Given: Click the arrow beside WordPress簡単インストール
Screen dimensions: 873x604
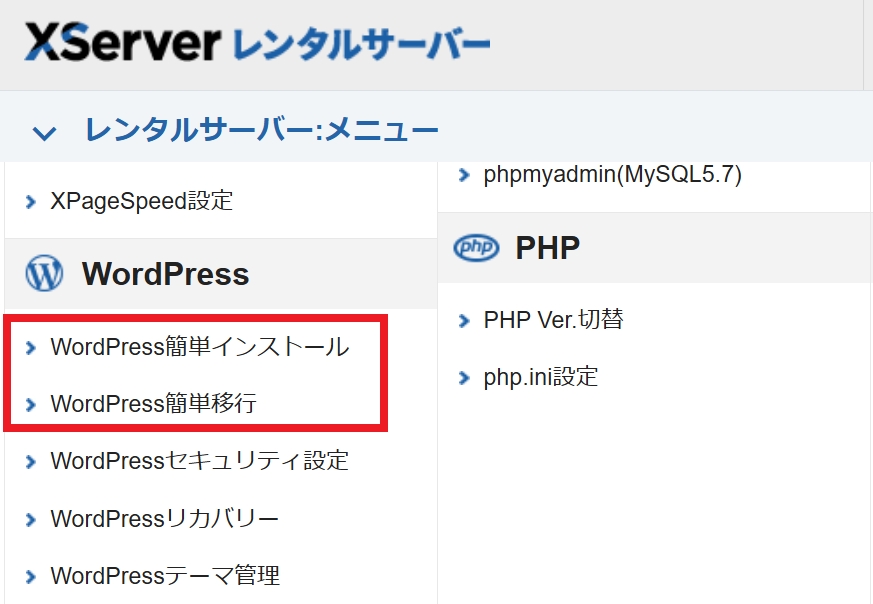Looking at the screenshot, I should point(31,348).
